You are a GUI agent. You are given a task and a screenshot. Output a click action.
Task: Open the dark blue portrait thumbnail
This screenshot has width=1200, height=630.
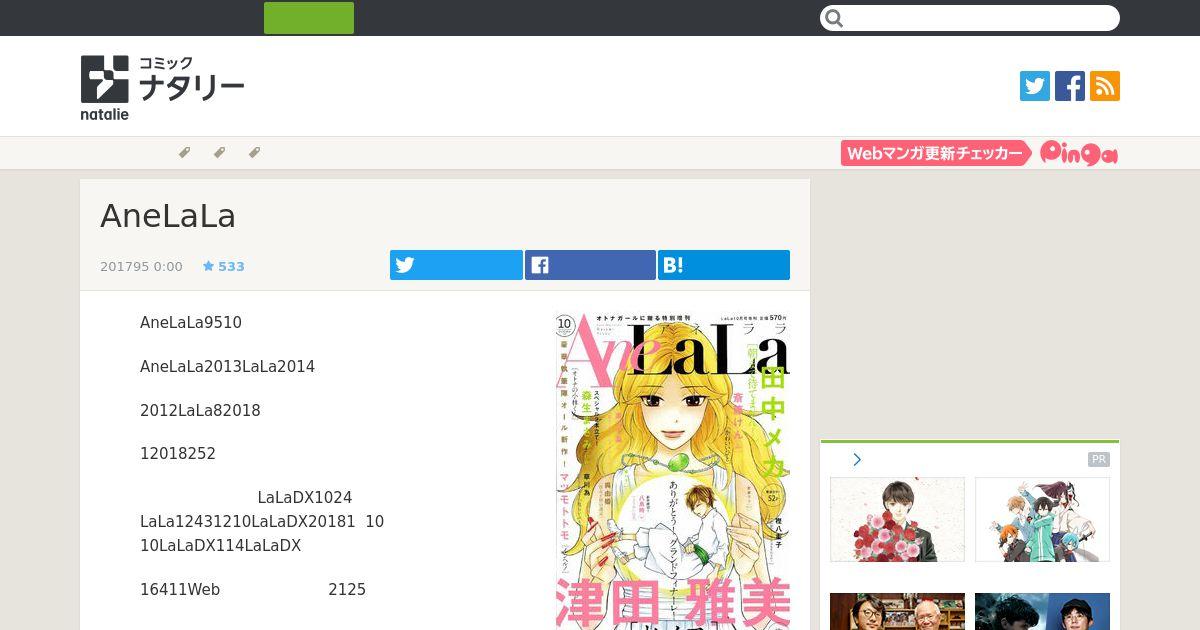(x=1042, y=611)
